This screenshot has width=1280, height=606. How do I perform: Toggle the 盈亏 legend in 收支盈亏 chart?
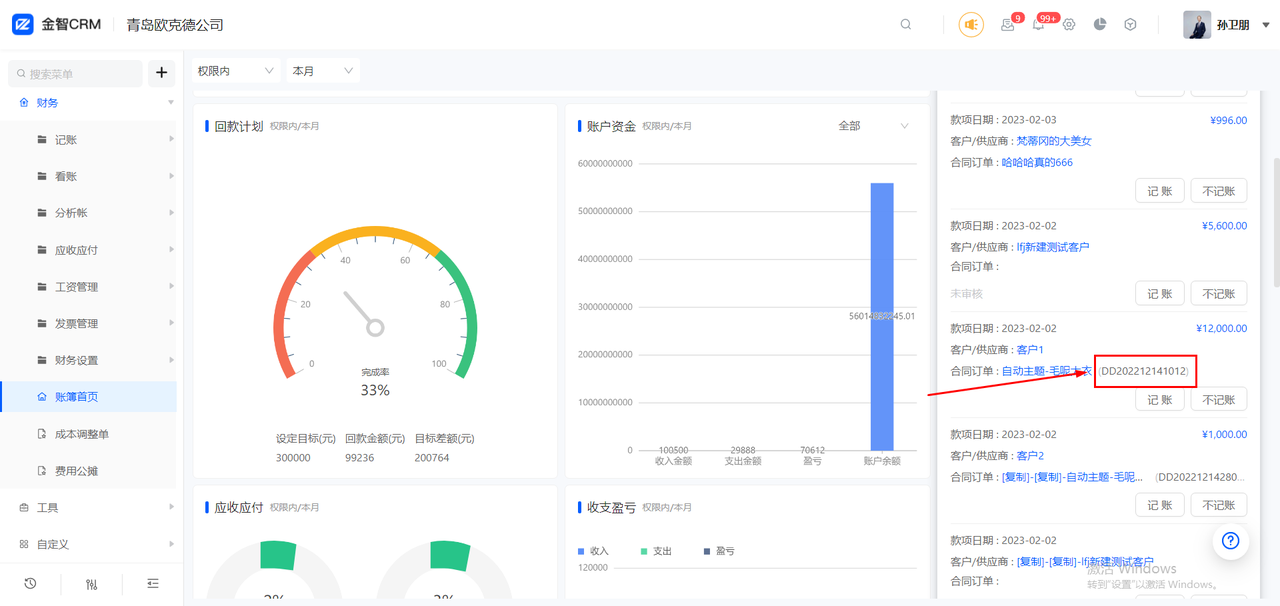click(719, 551)
